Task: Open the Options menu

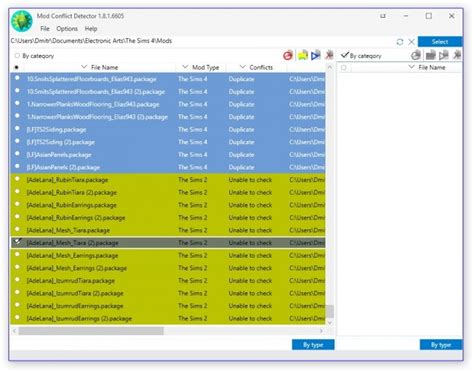Action: [67, 29]
